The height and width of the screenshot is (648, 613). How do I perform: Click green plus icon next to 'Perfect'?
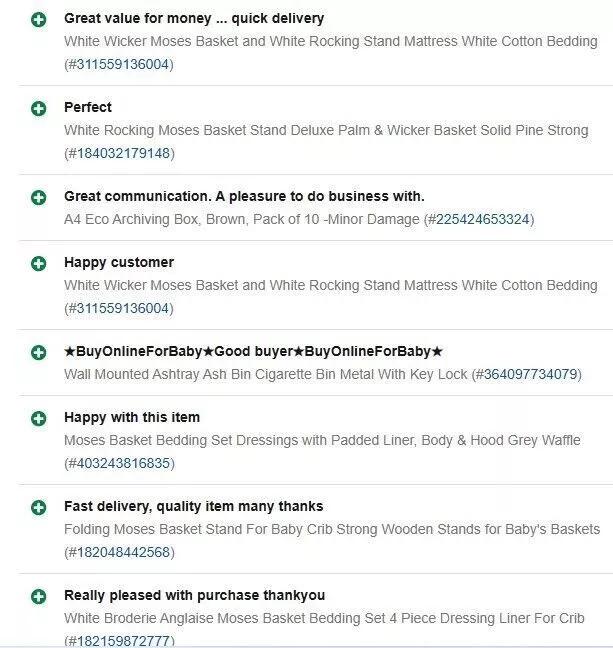pos(39,109)
